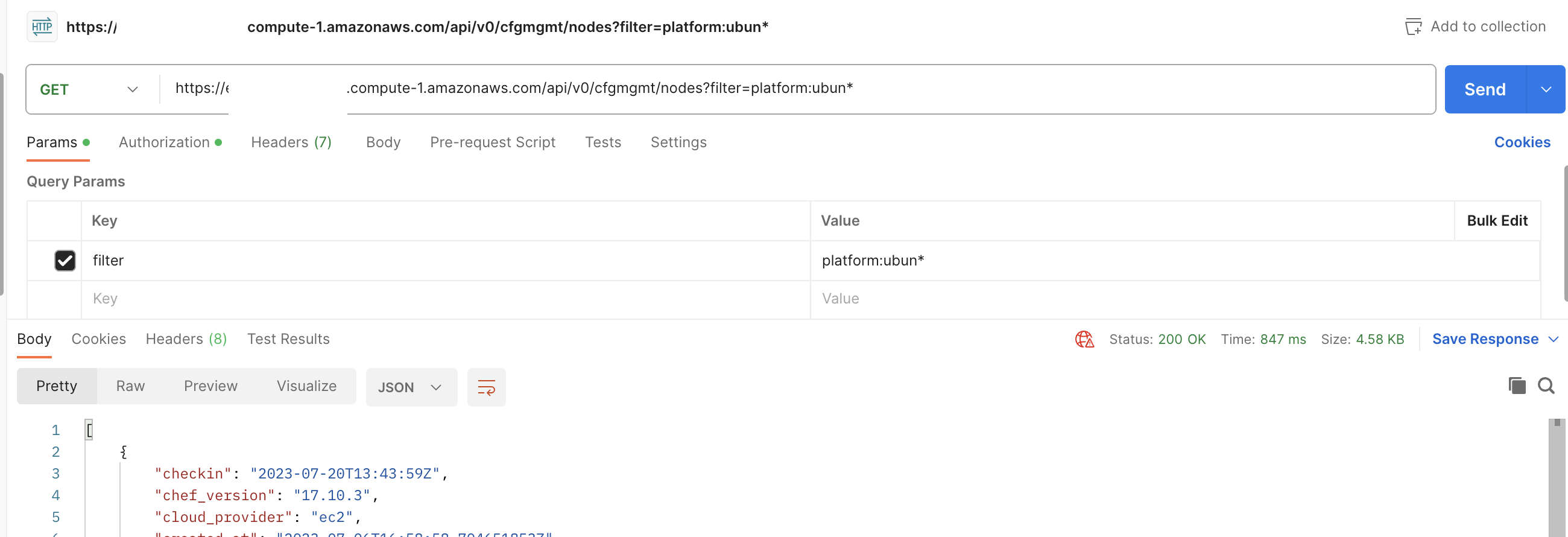
Task: View response Headers (8) tab
Action: pyautogui.click(x=186, y=339)
